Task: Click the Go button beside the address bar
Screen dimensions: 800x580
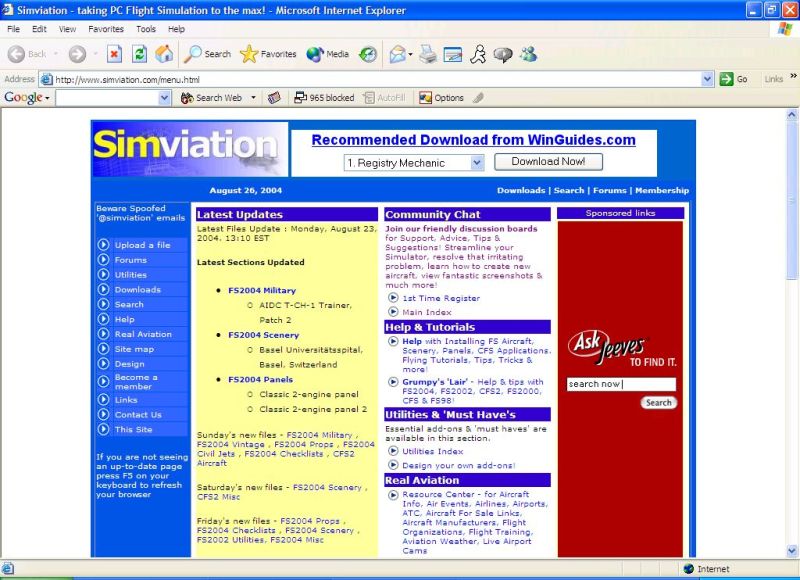Action: pyautogui.click(x=734, y=79)
